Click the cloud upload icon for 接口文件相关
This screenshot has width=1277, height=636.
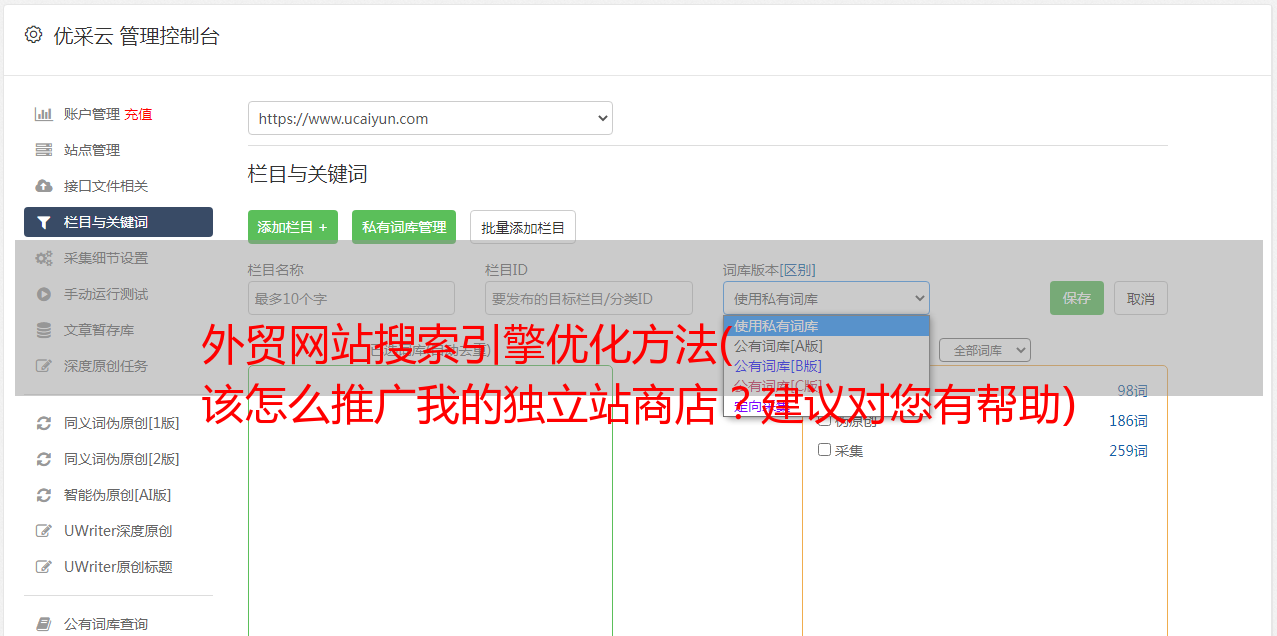click(44, 186)
